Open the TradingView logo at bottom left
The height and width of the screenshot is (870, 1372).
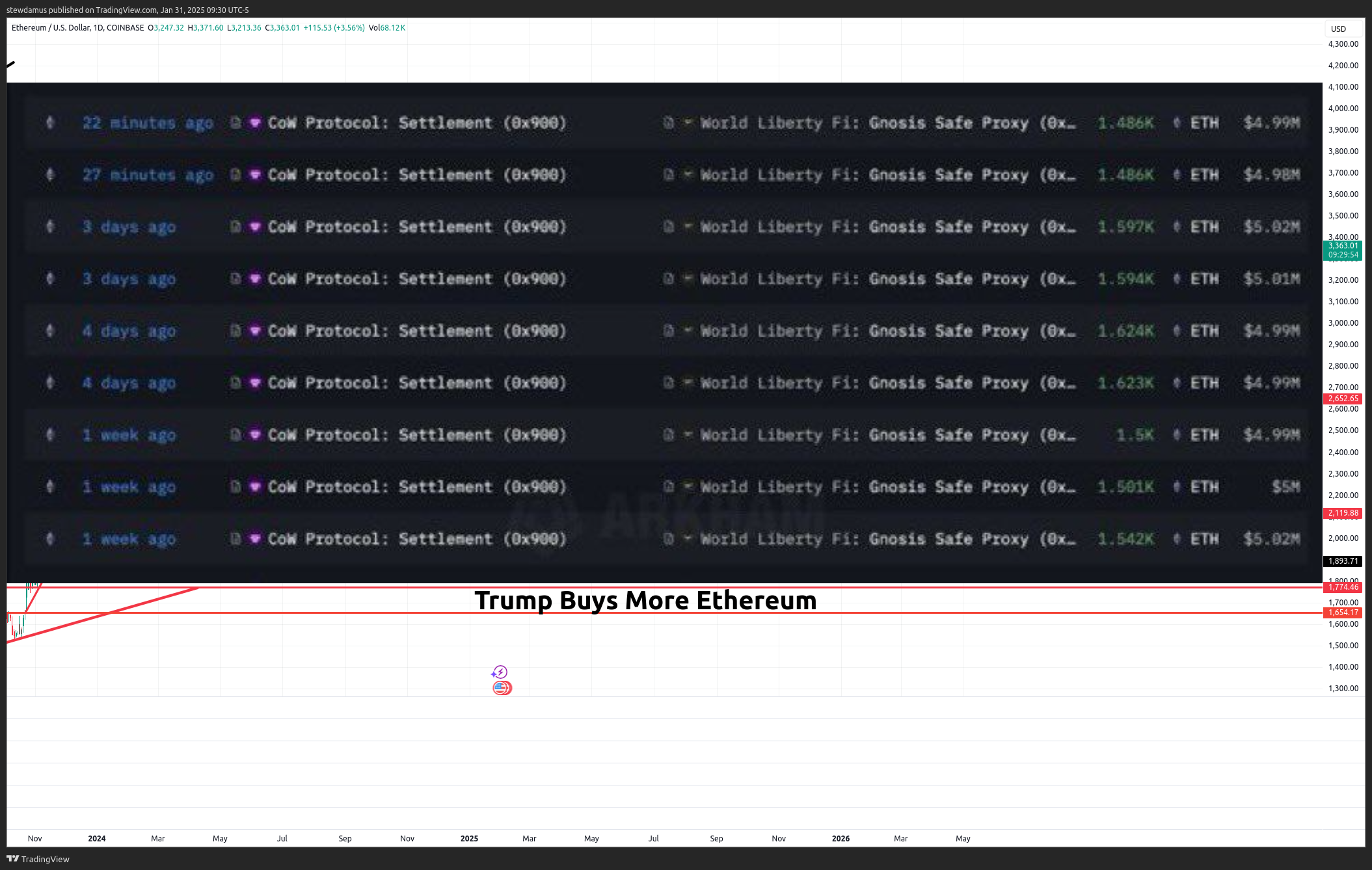(x=38, y=859)
